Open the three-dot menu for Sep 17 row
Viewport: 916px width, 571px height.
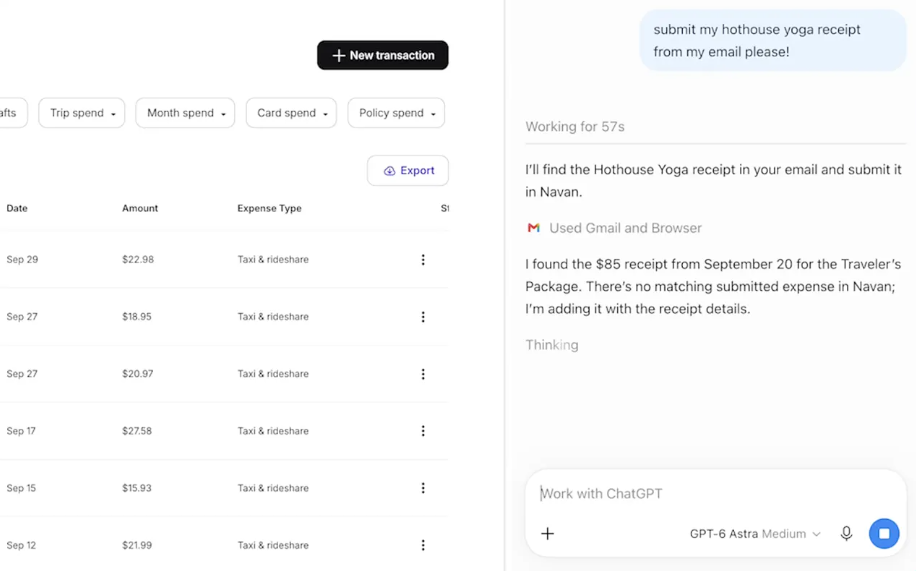(x=423, y=431)
